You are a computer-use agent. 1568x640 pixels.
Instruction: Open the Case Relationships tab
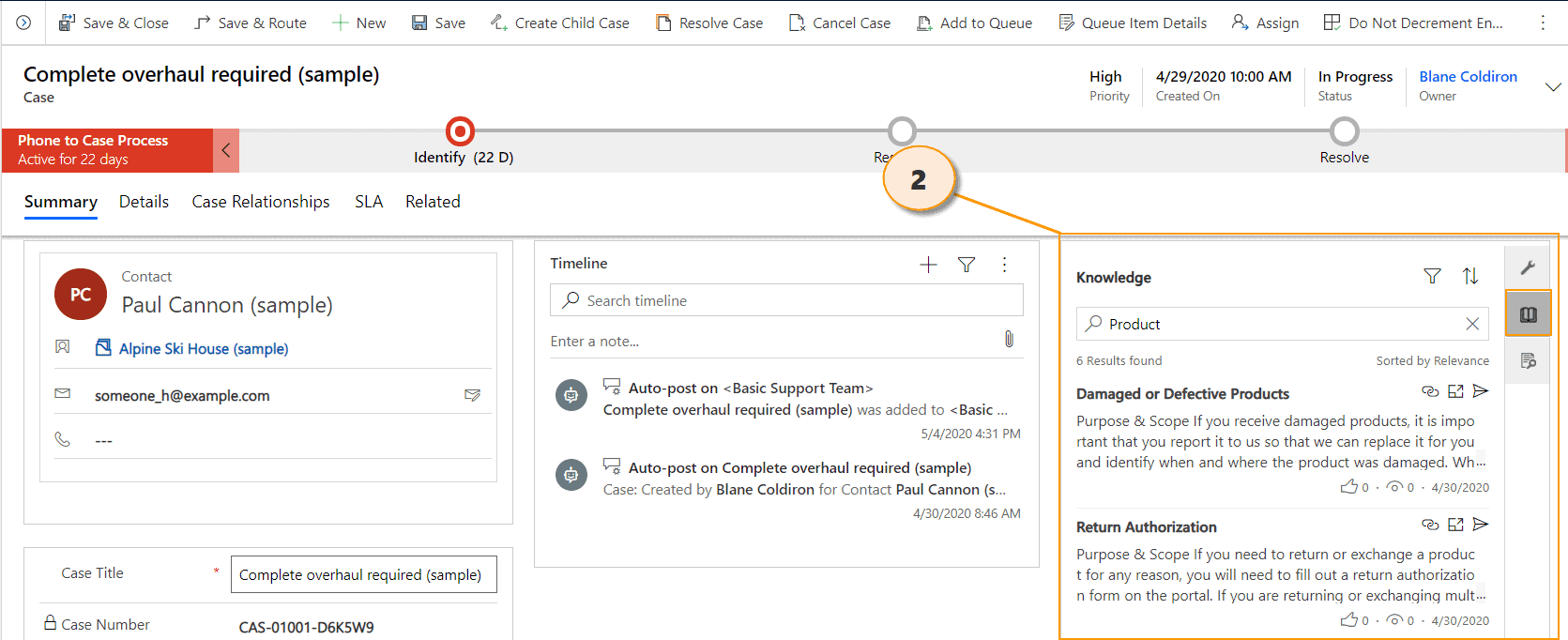(x=261, y=202)
